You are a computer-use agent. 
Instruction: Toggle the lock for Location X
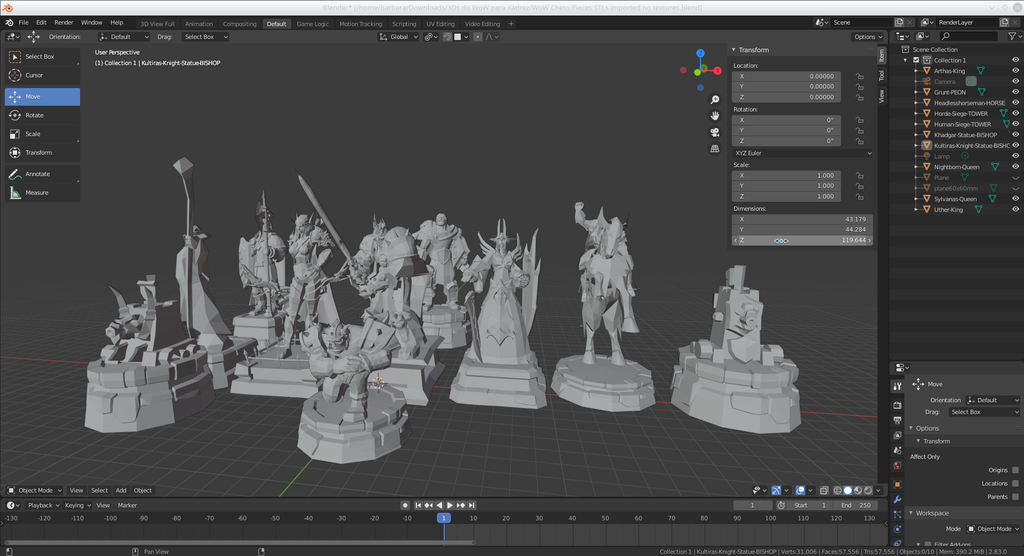(x=858, y=76)
